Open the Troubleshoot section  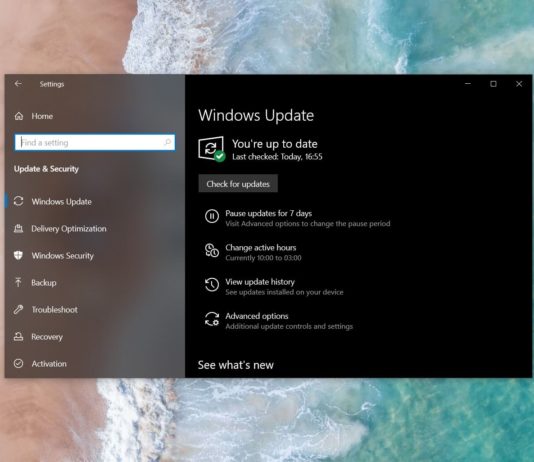54,309
